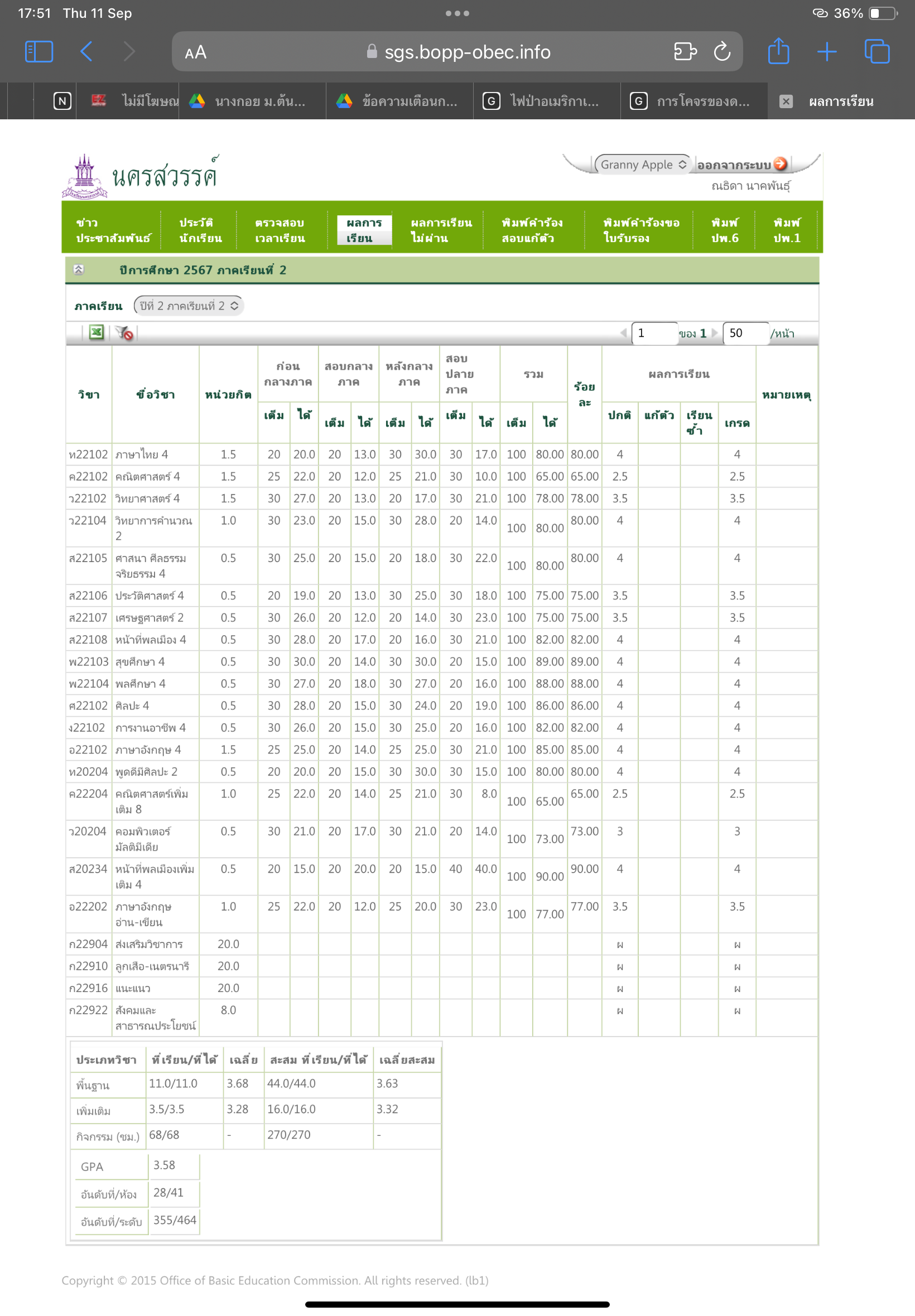Go to next page arrow in pager

click(x=714, y=333)
